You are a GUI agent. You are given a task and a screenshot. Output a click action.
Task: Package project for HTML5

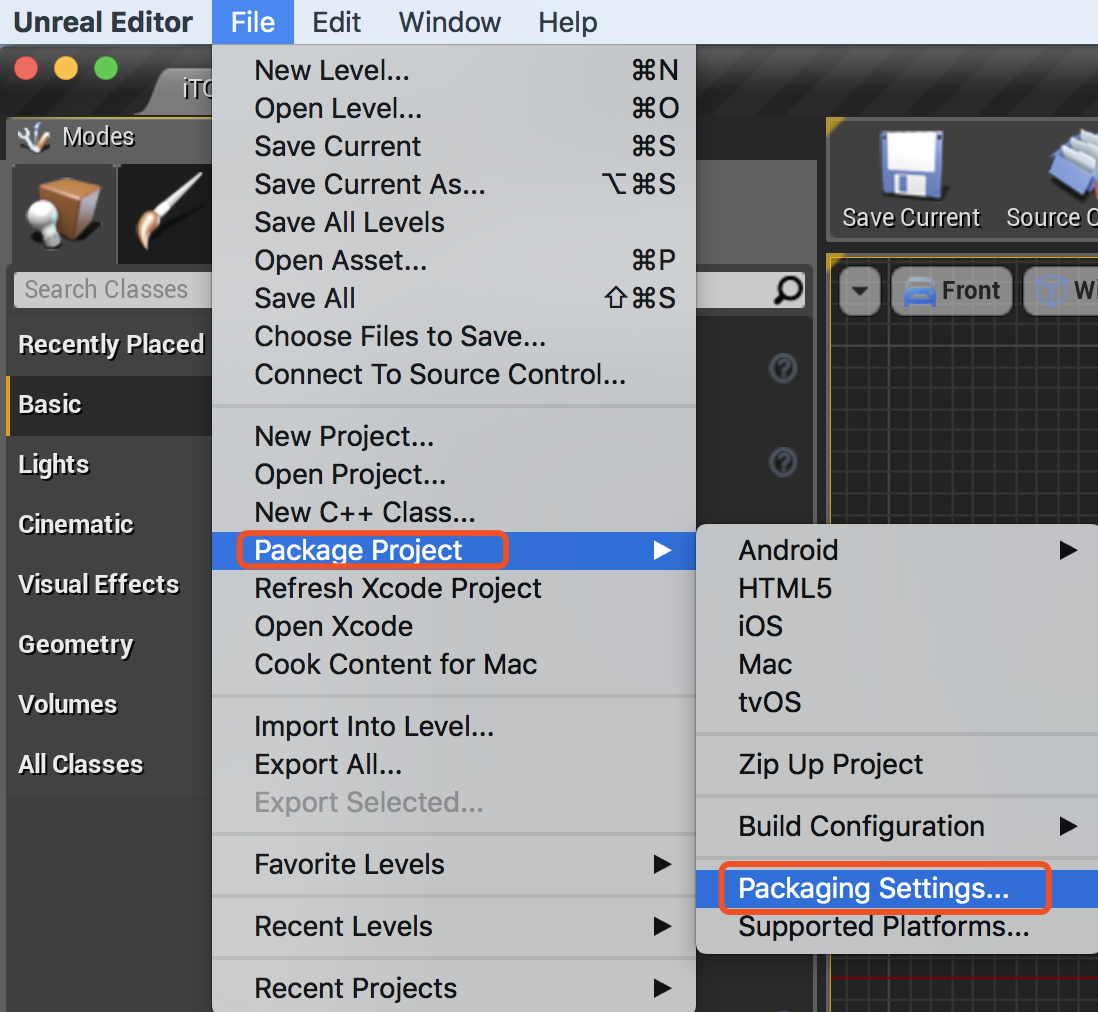(x=897, y=588)
